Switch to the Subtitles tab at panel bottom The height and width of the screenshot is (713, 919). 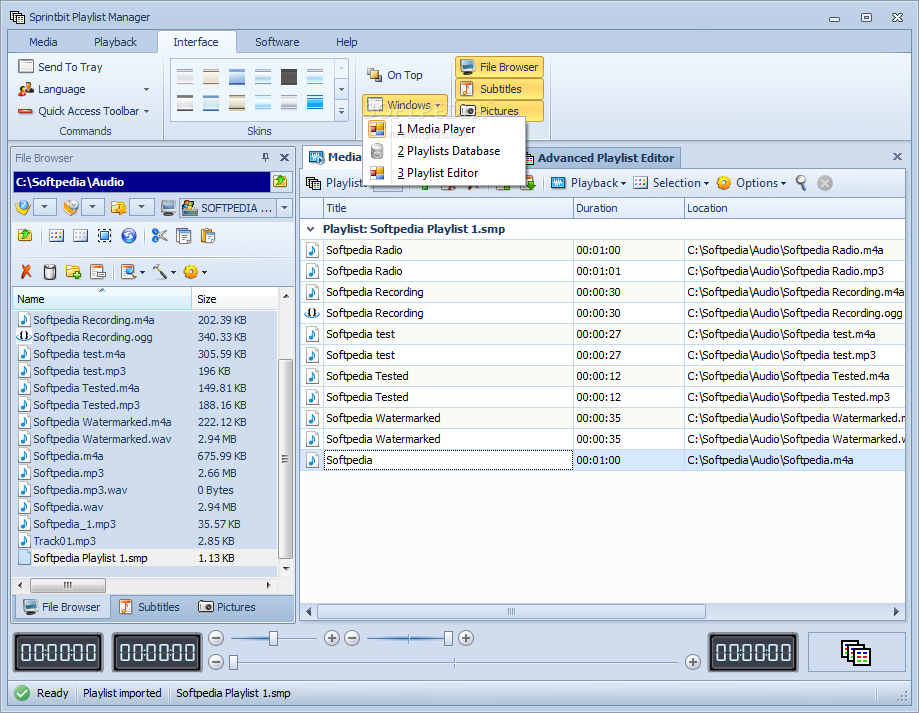(150, 607)
